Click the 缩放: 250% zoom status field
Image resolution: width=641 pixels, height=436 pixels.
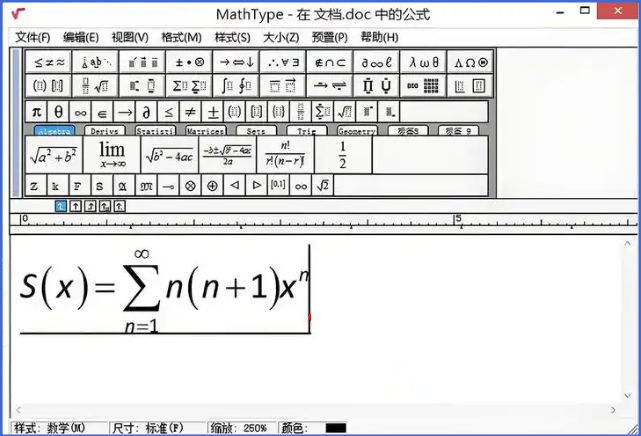click(x=242, y=428)
